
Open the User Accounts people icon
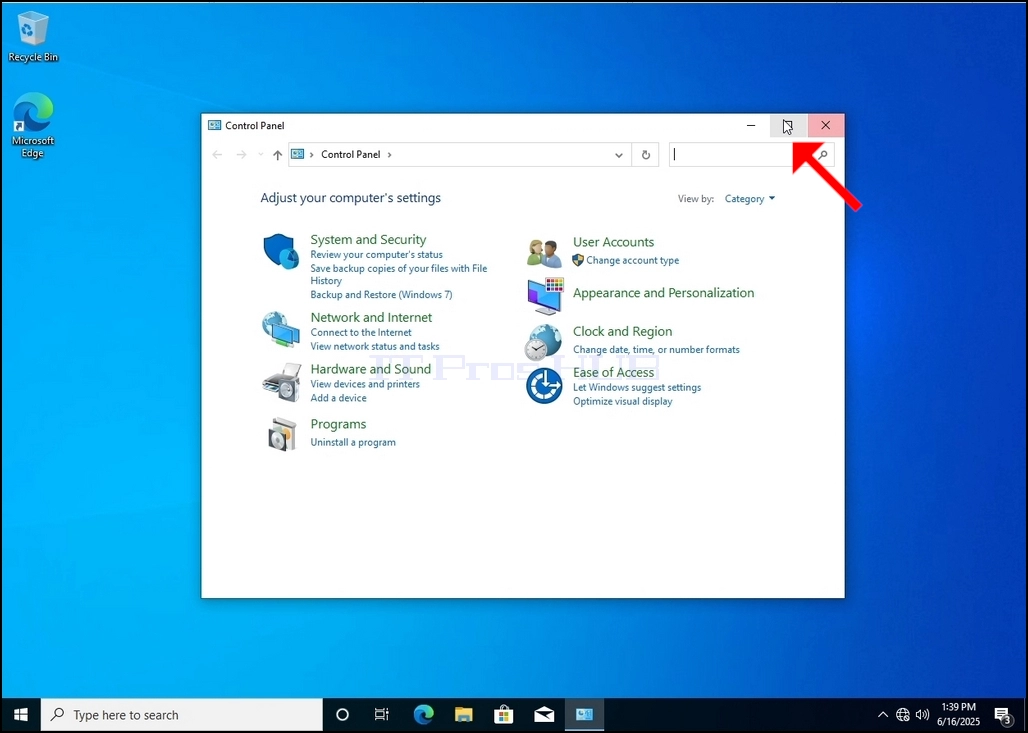coord(544,253)
